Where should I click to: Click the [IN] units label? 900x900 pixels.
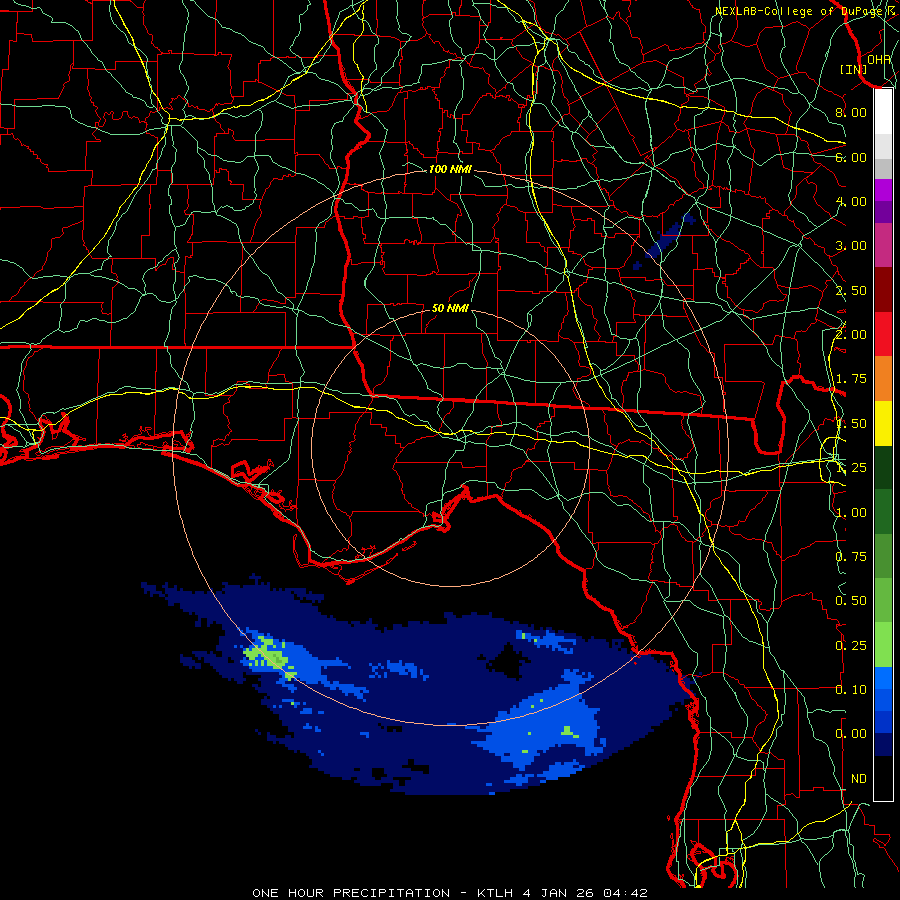[853, 69]
